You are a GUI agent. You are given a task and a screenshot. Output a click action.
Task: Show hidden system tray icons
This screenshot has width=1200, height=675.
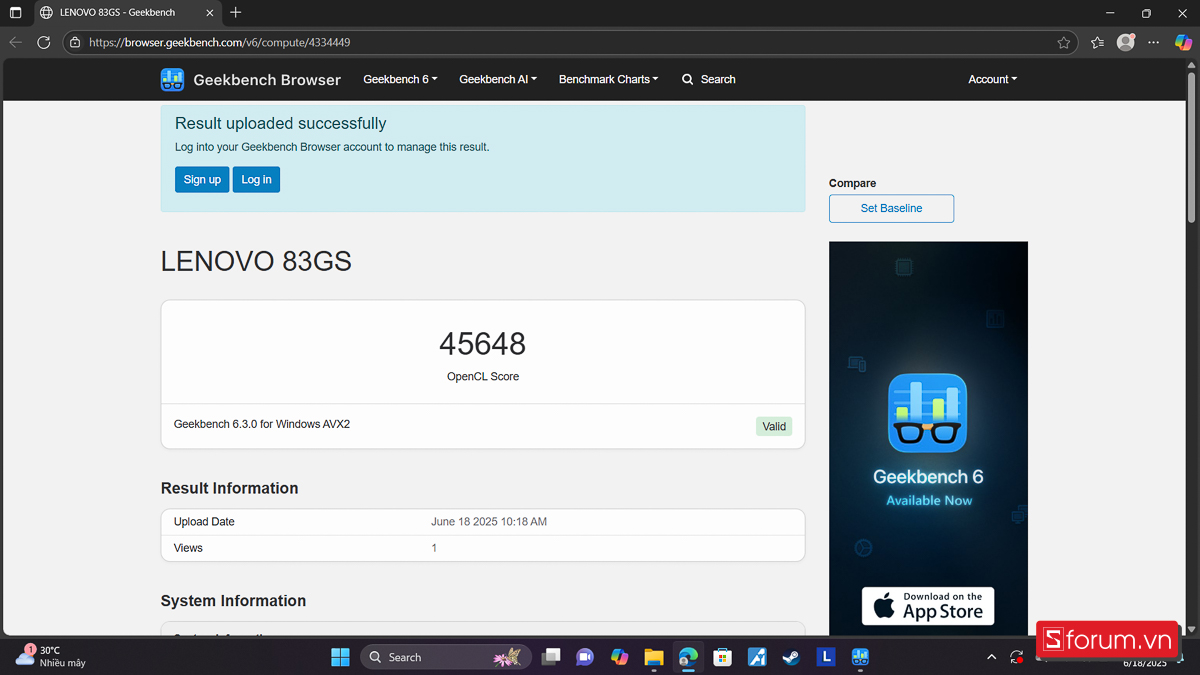tap(991, 657)
